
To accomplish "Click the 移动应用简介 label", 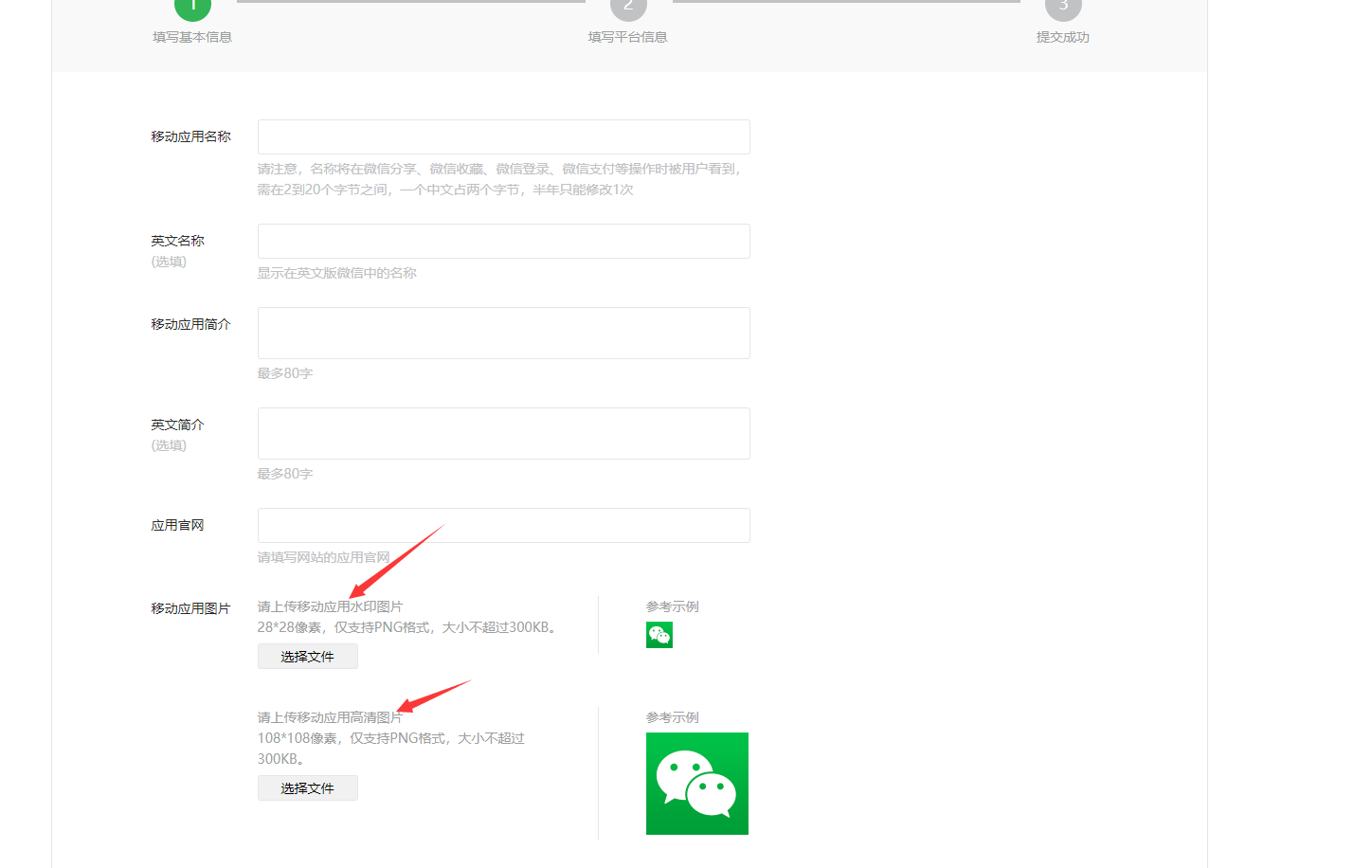I will click(191, 324).
